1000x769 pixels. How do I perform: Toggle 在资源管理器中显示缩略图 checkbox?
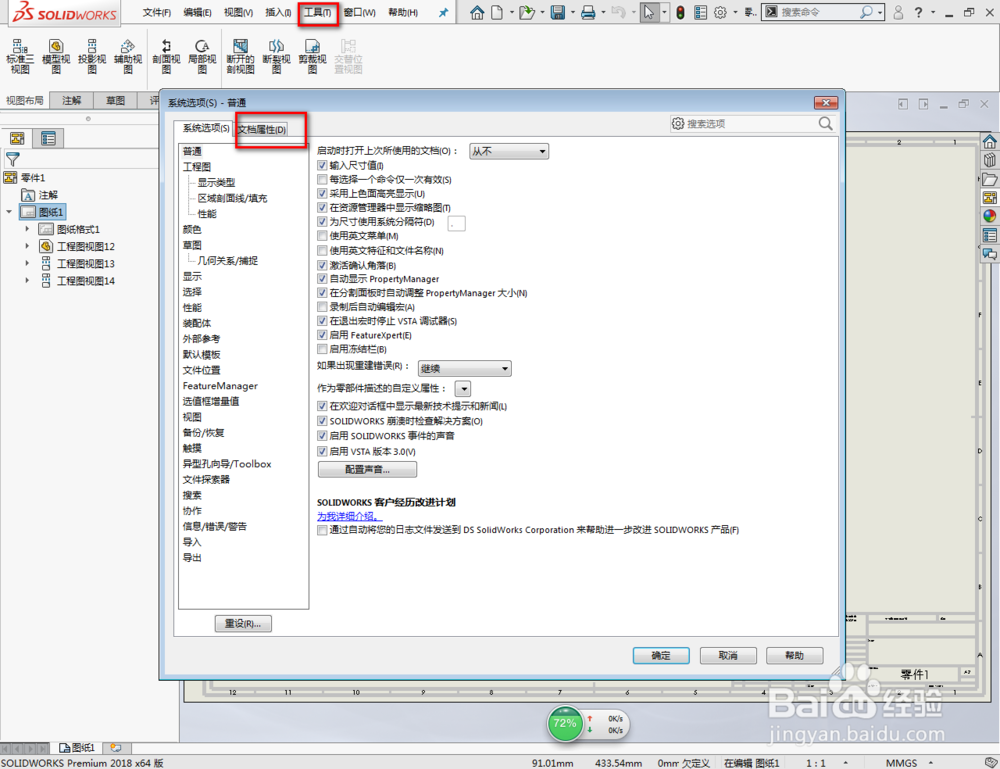point(322,207)
